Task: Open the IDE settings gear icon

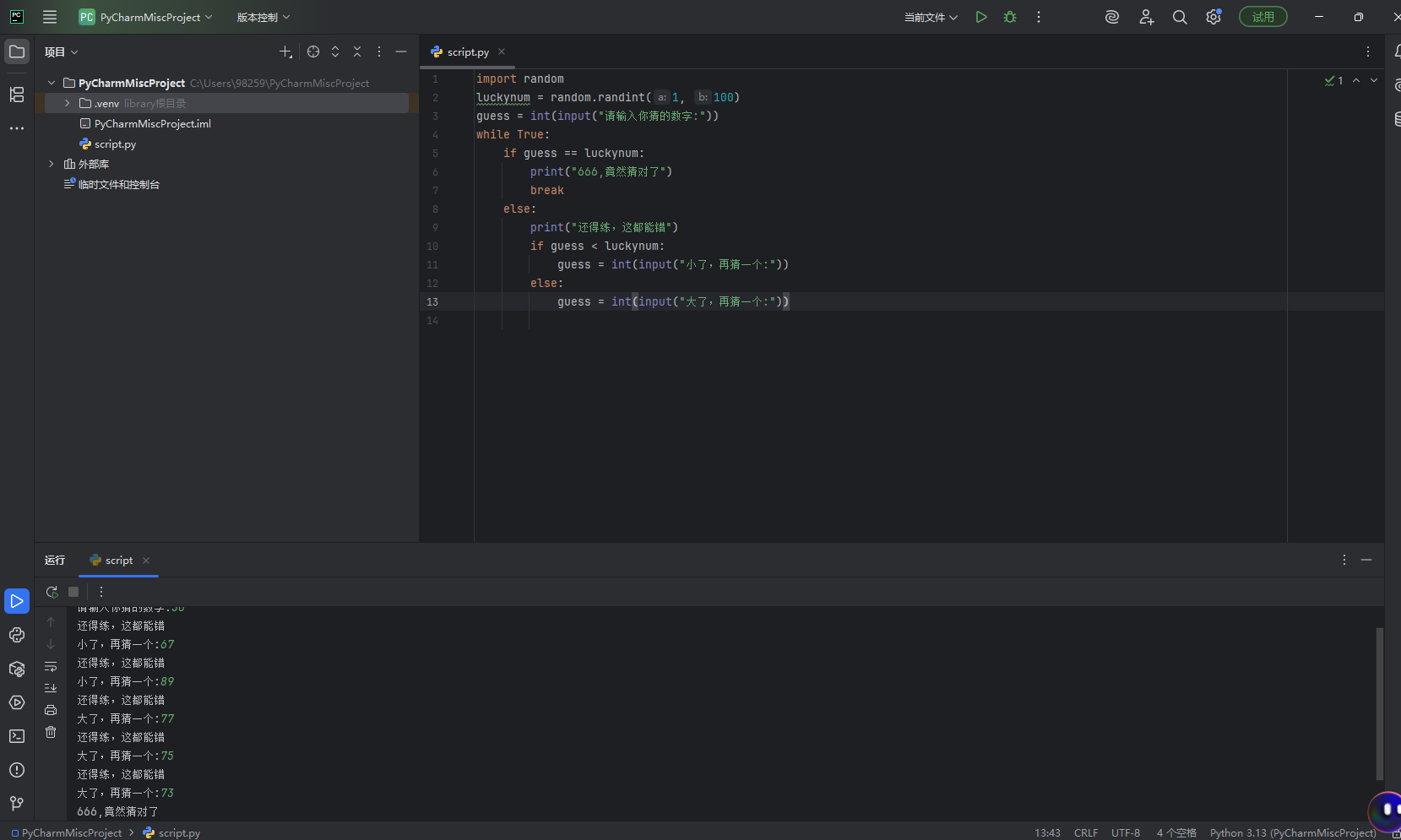Action: 1214,17
